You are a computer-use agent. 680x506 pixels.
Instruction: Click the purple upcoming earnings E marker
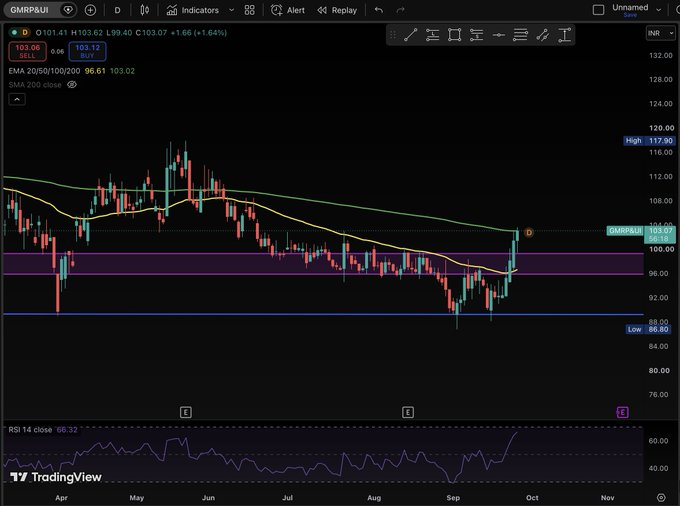[622, 412]
